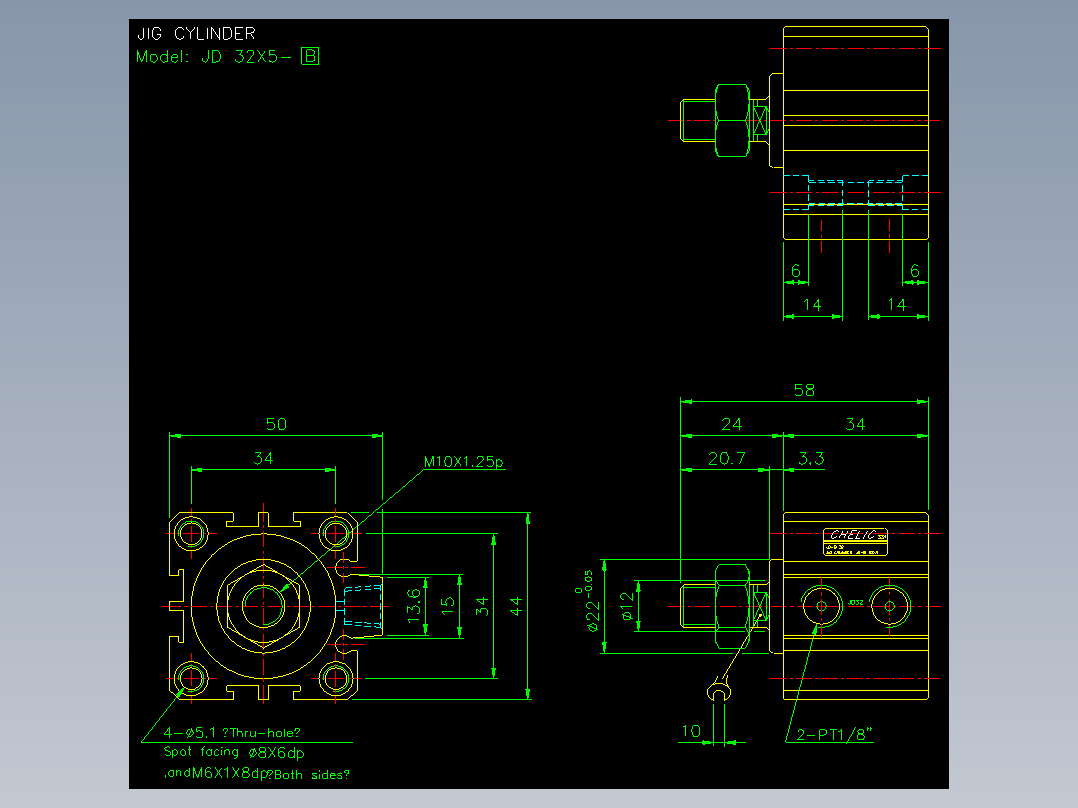Click the 13.6 vertical dimension text
This screenshot has height=808, width=1078.
pos(413,605)
